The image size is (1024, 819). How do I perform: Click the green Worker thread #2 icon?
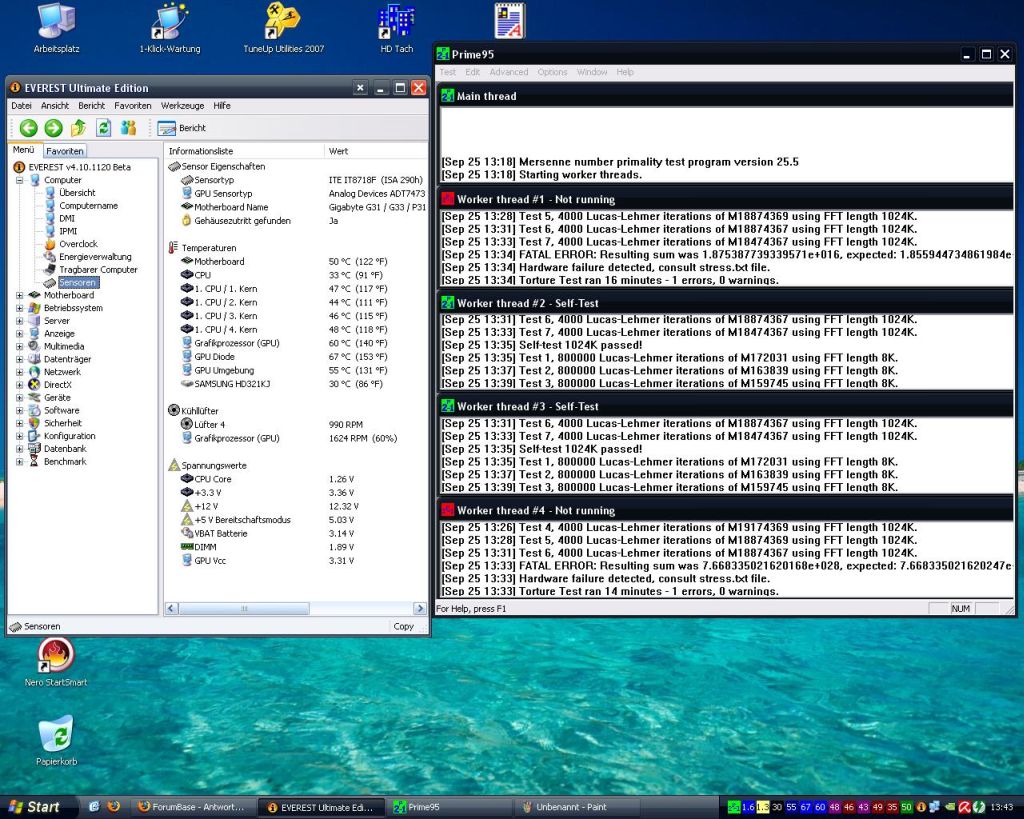pos(447,303)
